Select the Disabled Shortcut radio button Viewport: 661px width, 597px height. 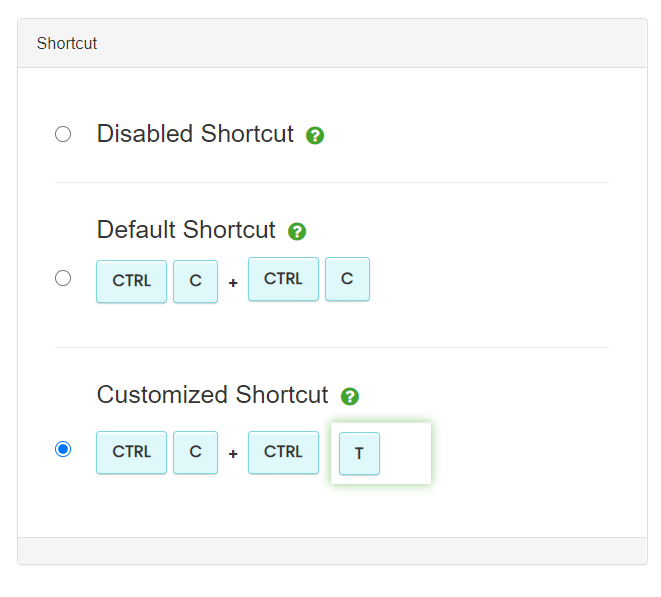[x=63, y=134]
